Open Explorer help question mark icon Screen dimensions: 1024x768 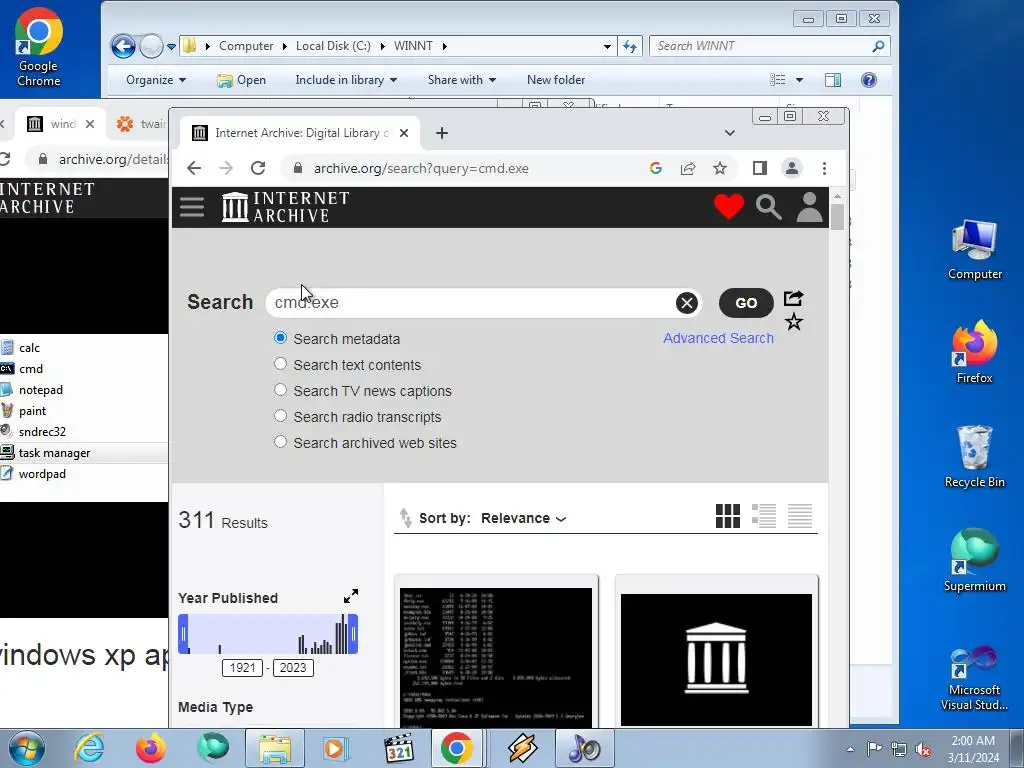point(869,80)
